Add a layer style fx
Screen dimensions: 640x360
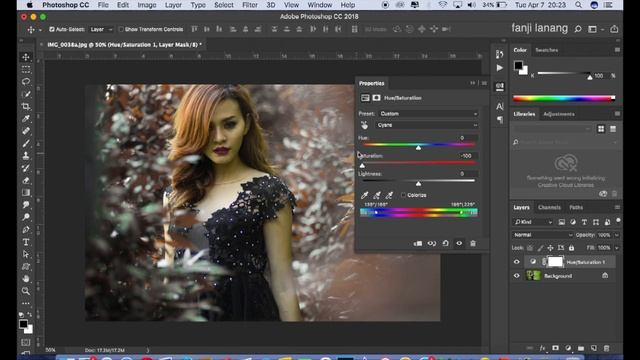click(x=542, y=348)
